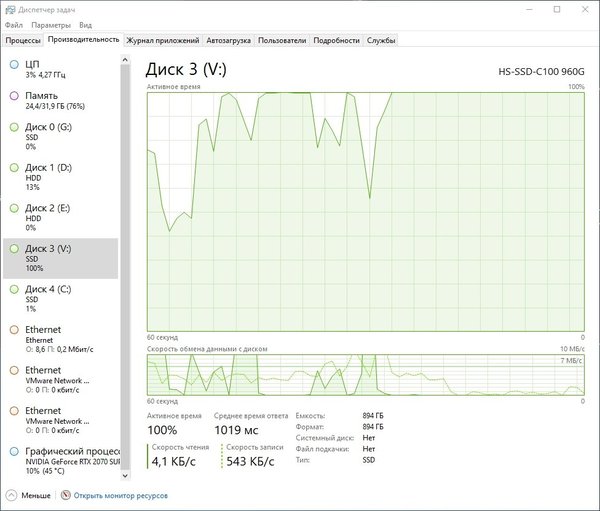Click the Графический процессор circle icon
Image resolution: width=600 pixels, height=511 pixels.
14,451
